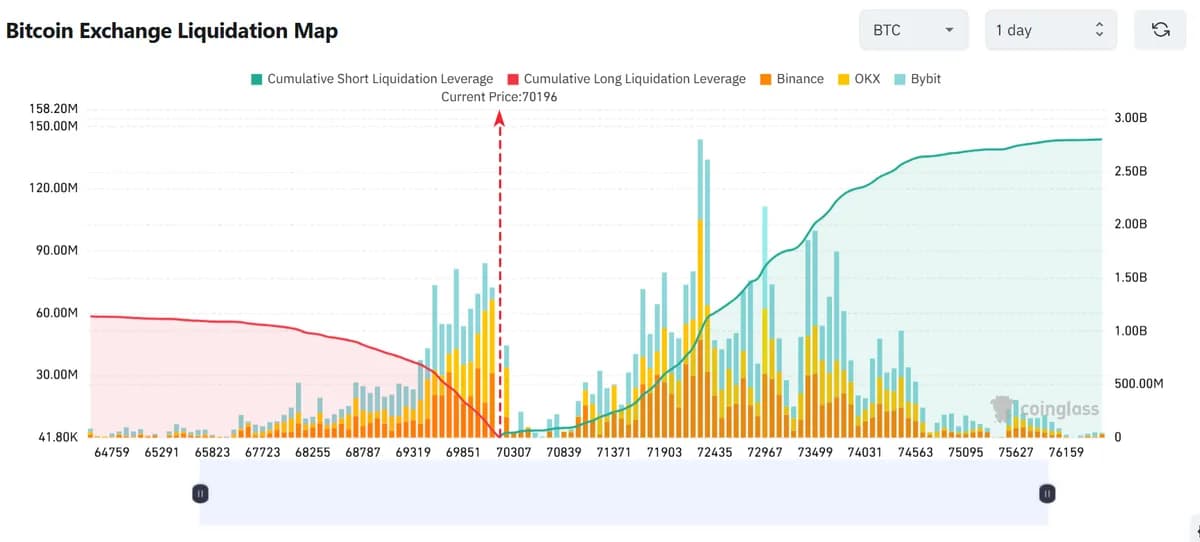
Task: Click the coinglass watermark logo
Action: [1045, 408]
